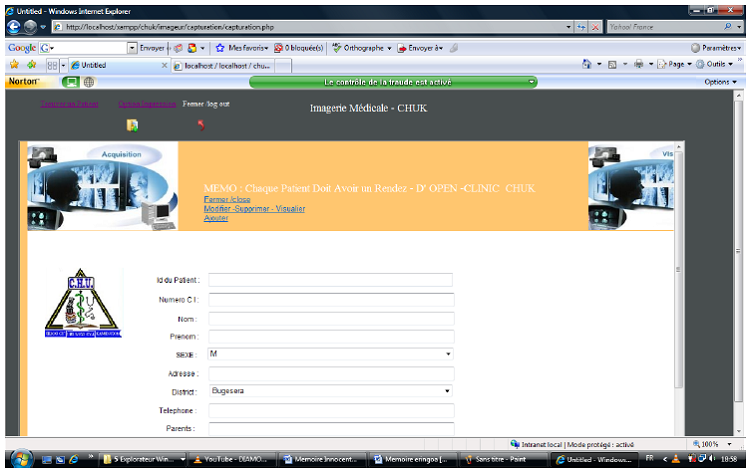Screen dimensions: 750x472
Task: Click the yellow document icon under Upload
Action: [132, 125]
